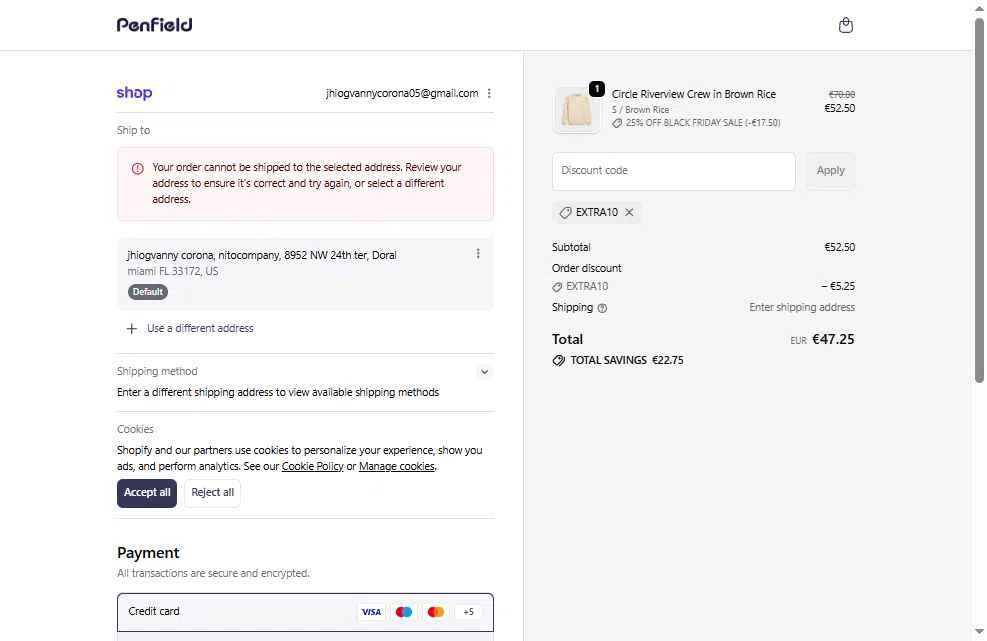
Task: Click the Payment heading
Action: 148,553
